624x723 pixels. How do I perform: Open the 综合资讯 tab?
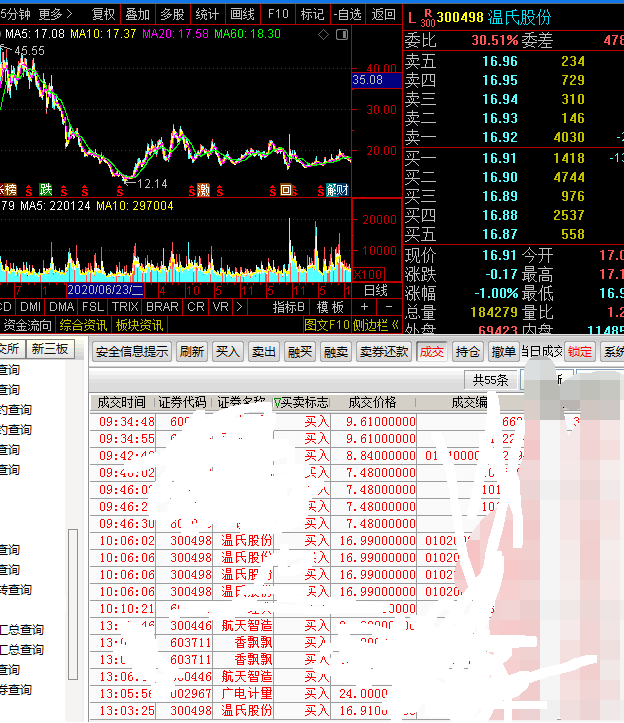83,325
